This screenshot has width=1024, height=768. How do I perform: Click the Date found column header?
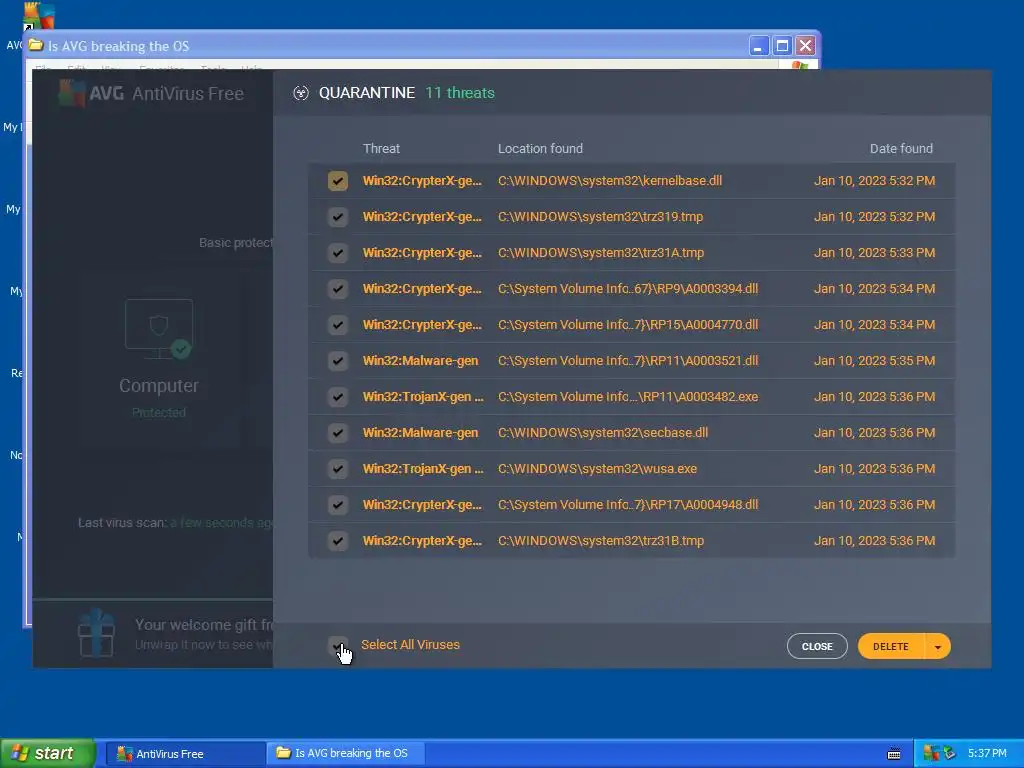[x=901, y=148]
